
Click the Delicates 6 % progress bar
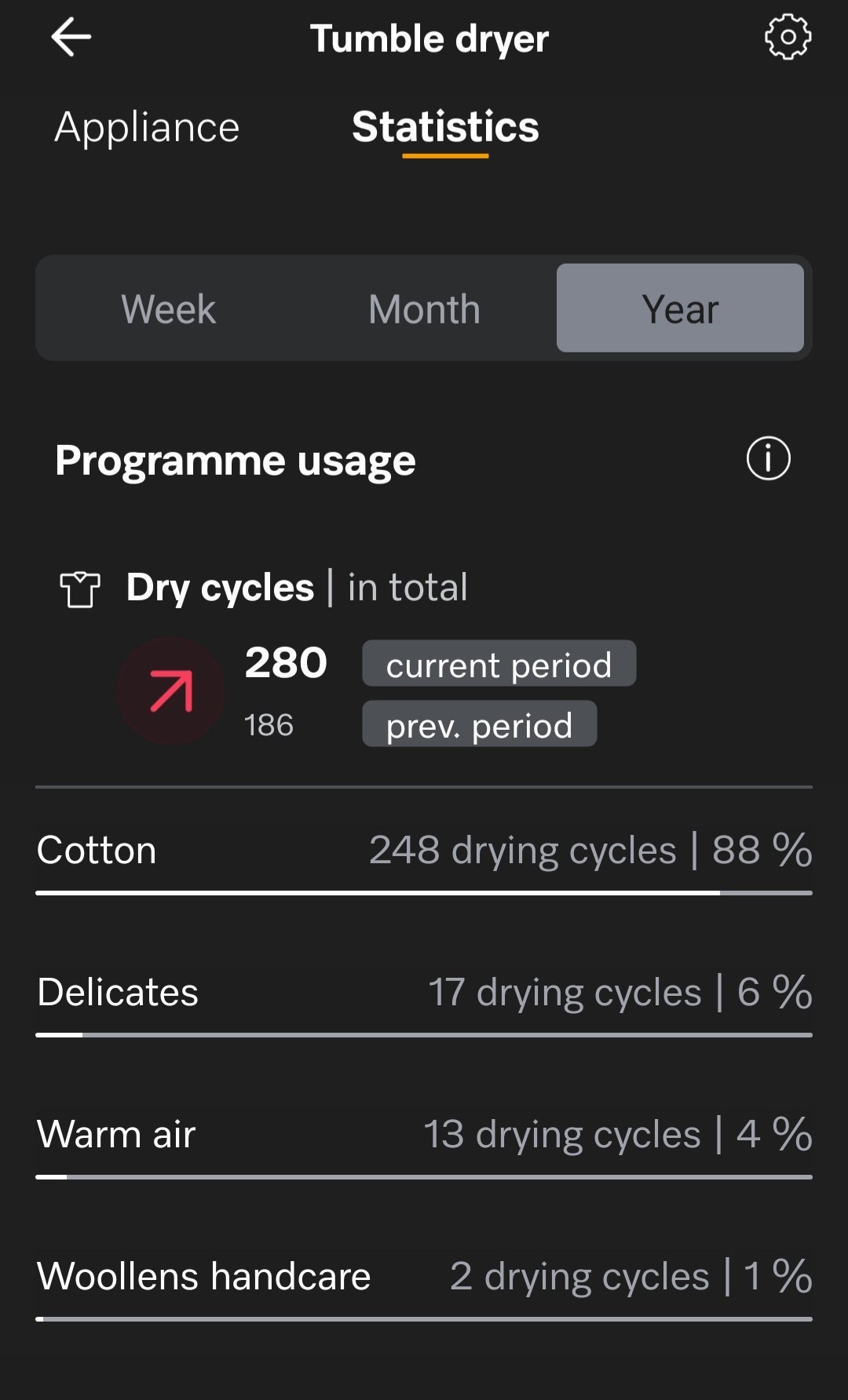[x=424, y=1035]
